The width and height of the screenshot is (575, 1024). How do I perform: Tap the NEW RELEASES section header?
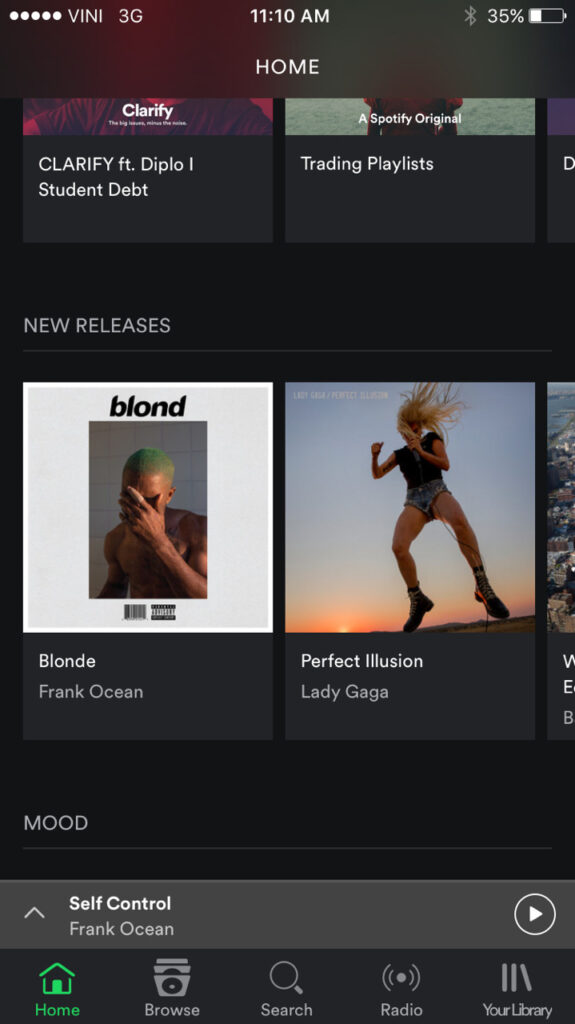[x=97, y=325]
